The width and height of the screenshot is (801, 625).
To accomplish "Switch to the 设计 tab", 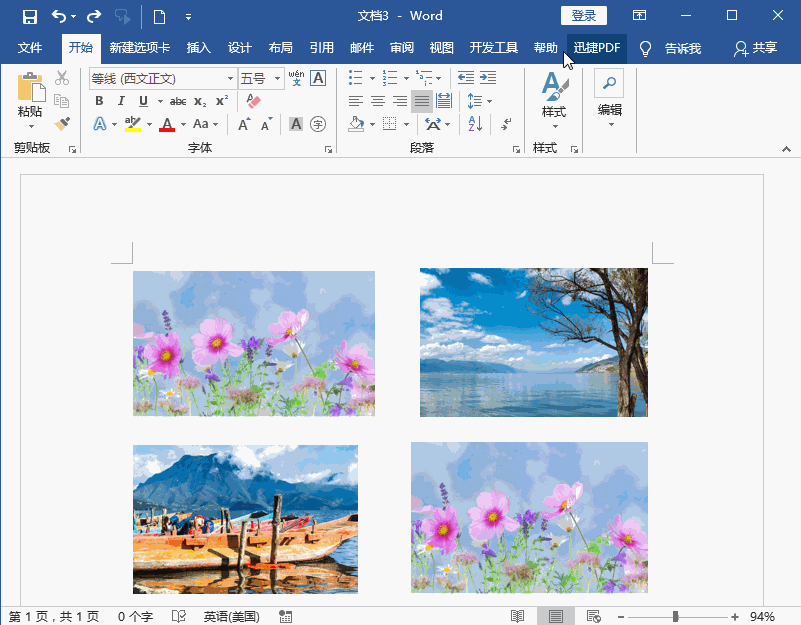I will pyautogui.click(x=240, y=48).
